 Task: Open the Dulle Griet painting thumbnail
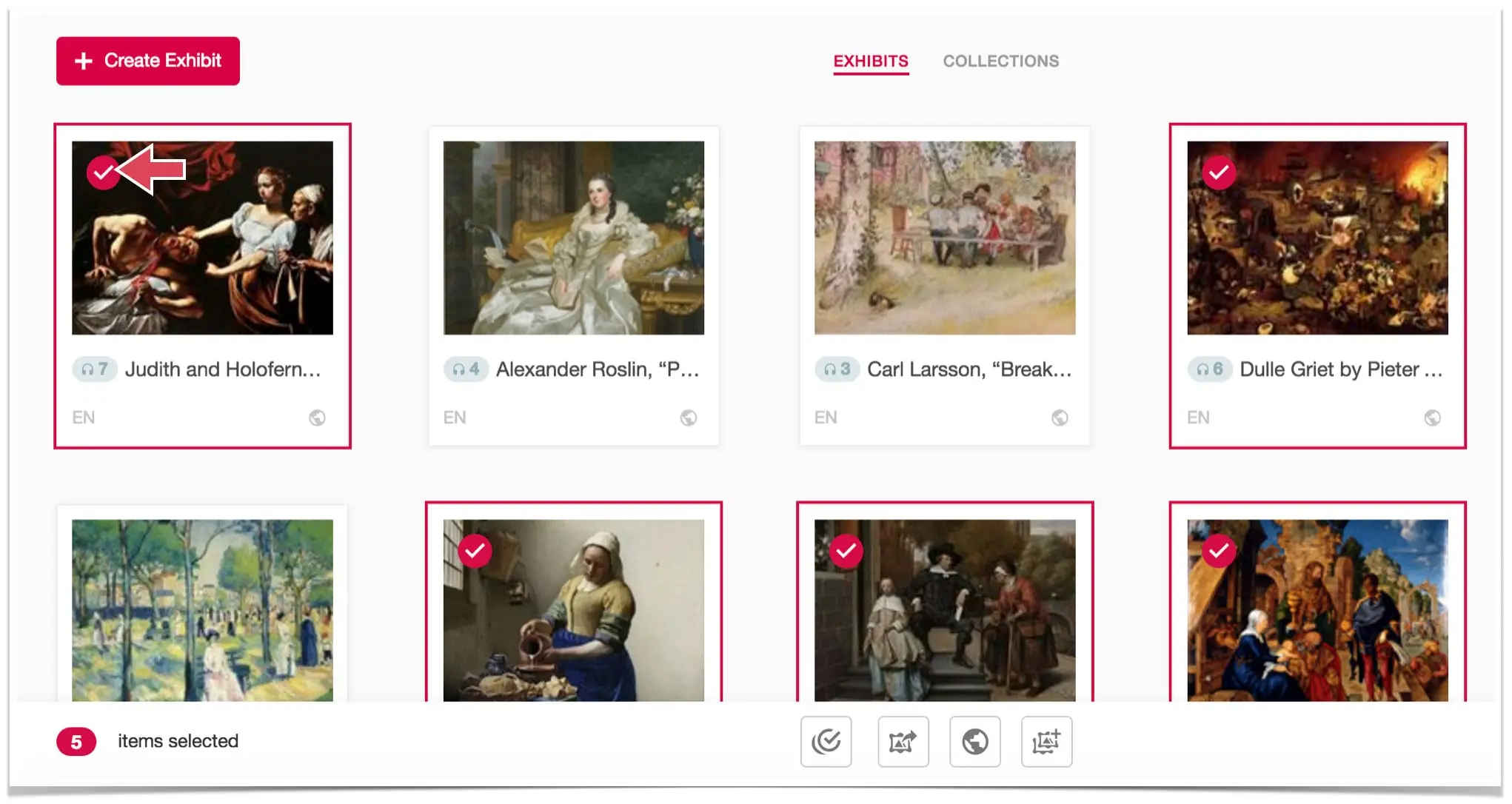pos(1318,238)
